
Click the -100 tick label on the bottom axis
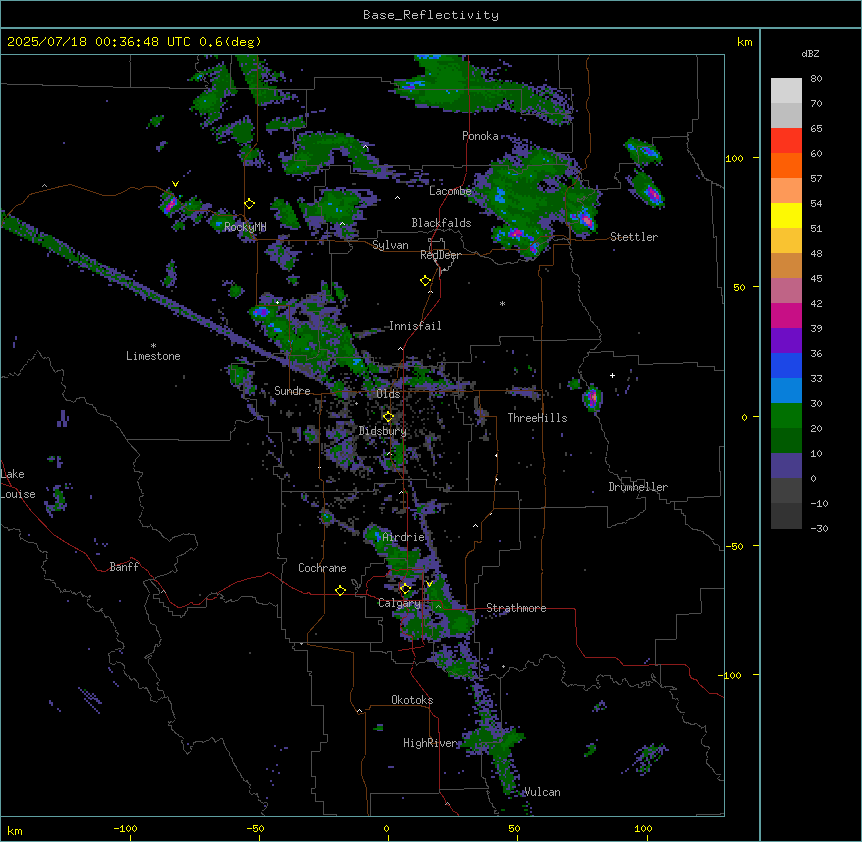(125, 828)
